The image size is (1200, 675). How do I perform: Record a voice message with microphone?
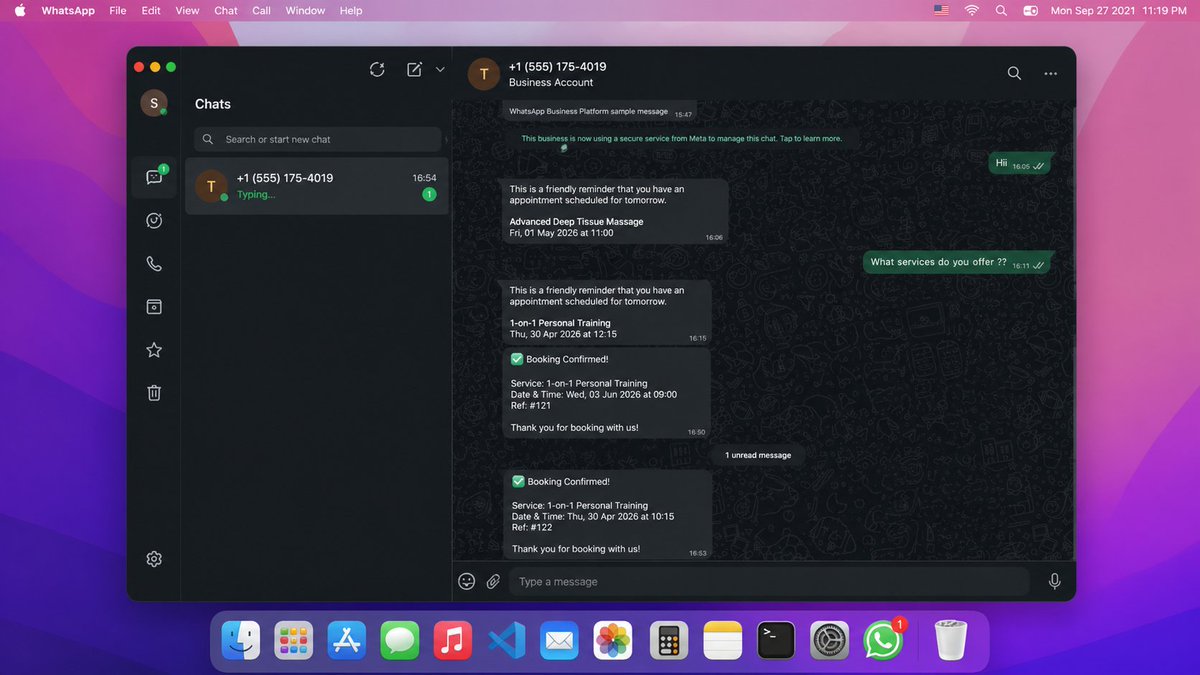(x=1054, y=581)
